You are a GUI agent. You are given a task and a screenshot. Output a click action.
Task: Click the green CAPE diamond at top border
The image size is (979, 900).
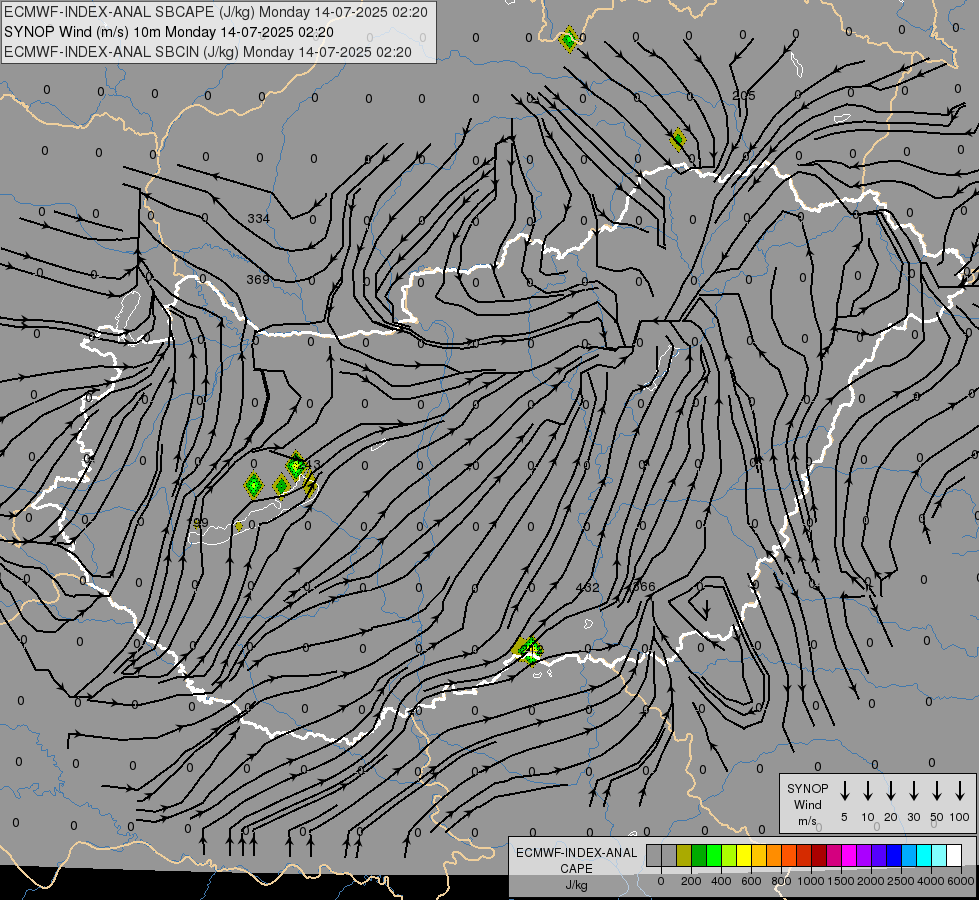[x=569, y=40]
